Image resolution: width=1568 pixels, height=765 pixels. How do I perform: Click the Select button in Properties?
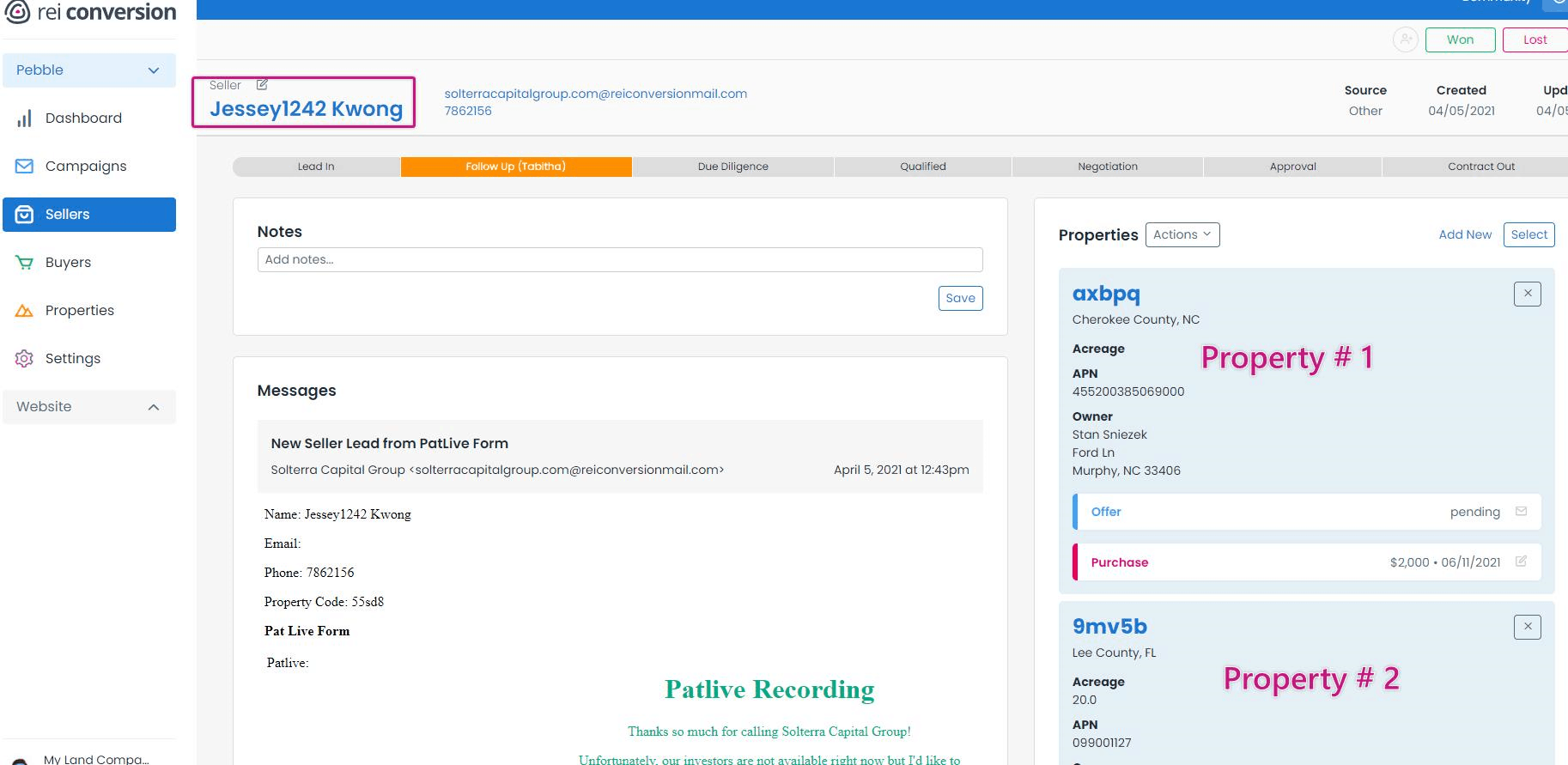pyautogui.click(x=1528, y=235)
